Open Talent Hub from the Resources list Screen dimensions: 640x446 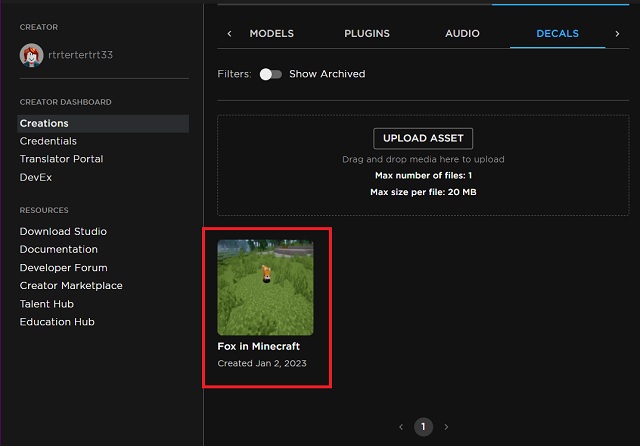point(46,304)
